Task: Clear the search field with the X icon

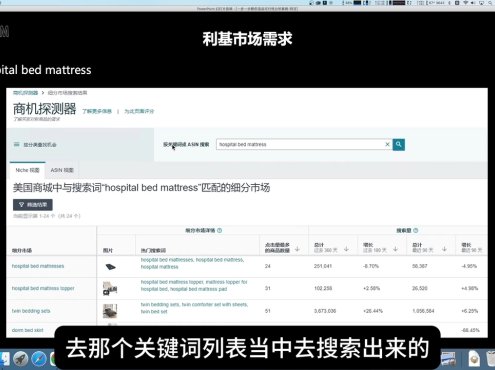Action: 387,144
